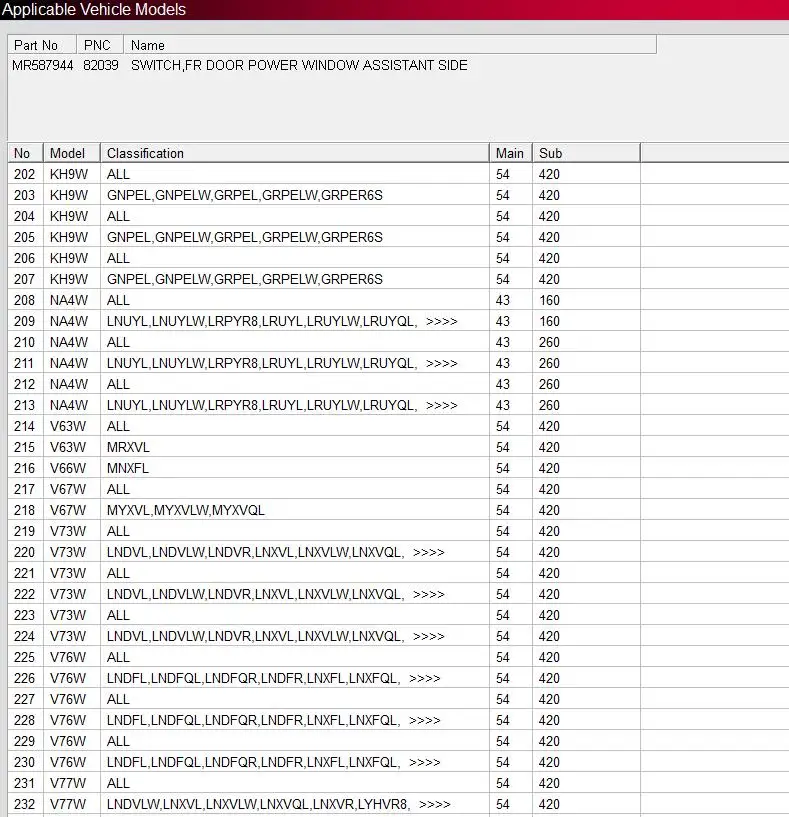Click the Classification column header
The height and width of the screenshot is (817, 789).
point(295,153)
